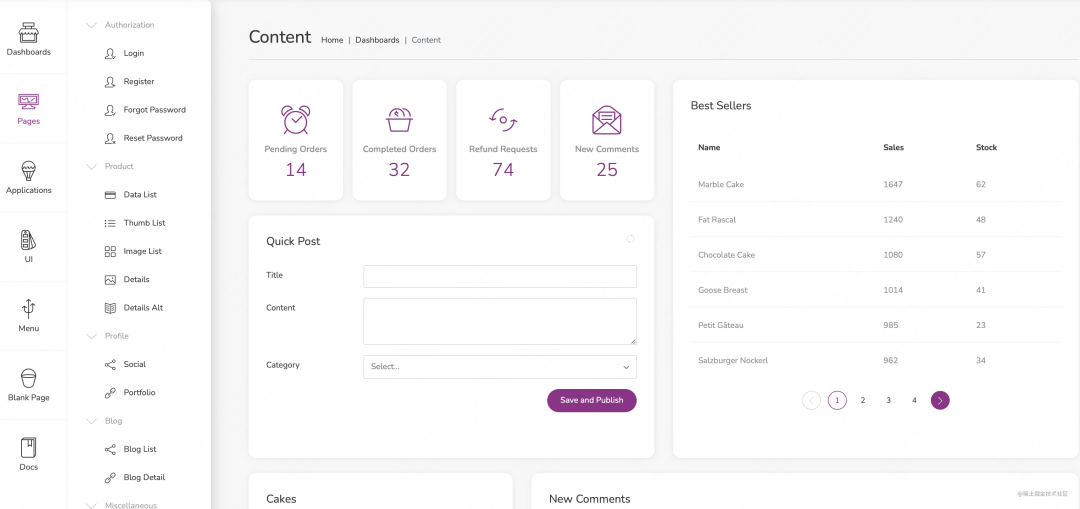Select the Fat Rascal row
Viewport: 1080px width, 509px height.
click(875, 220)
